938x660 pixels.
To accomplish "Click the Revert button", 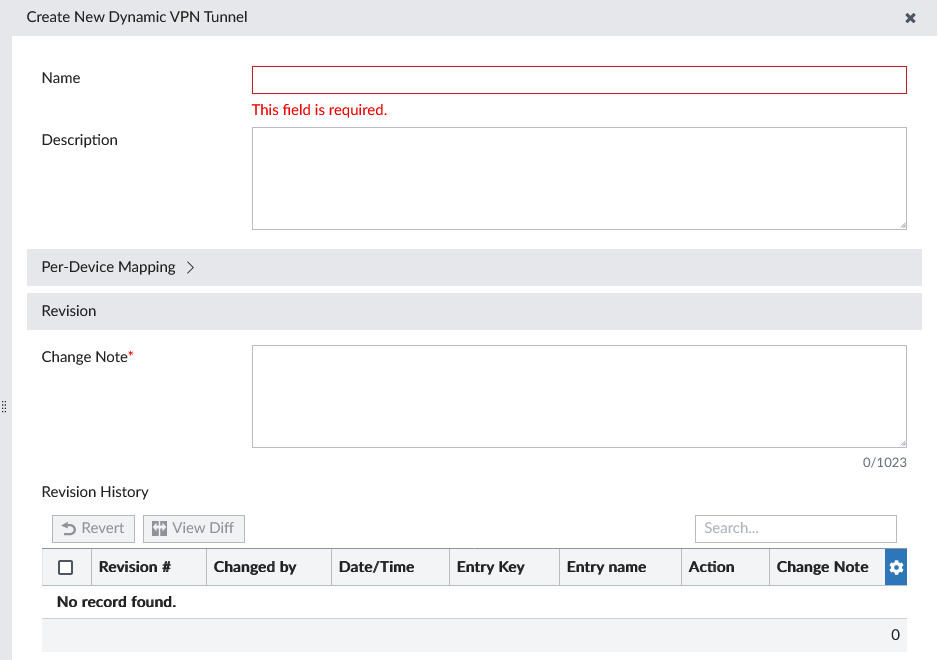I will (93, 528).
